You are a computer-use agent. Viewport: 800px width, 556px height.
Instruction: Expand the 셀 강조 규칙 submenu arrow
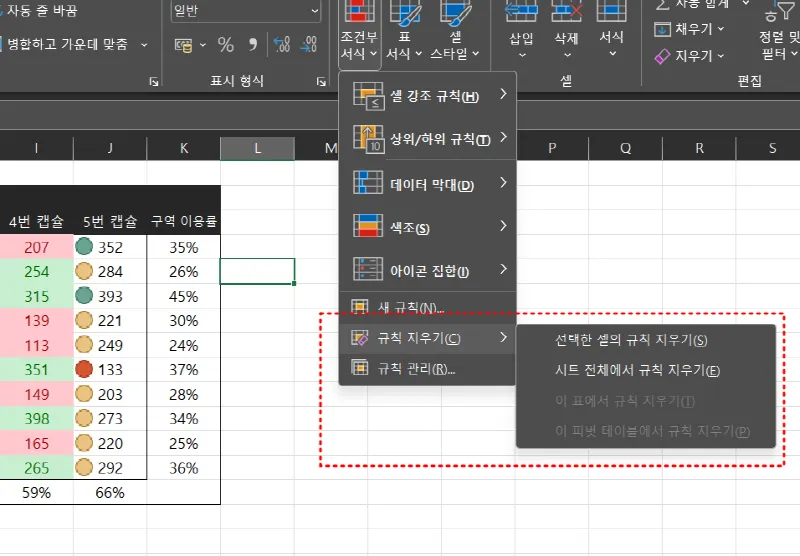503,94
